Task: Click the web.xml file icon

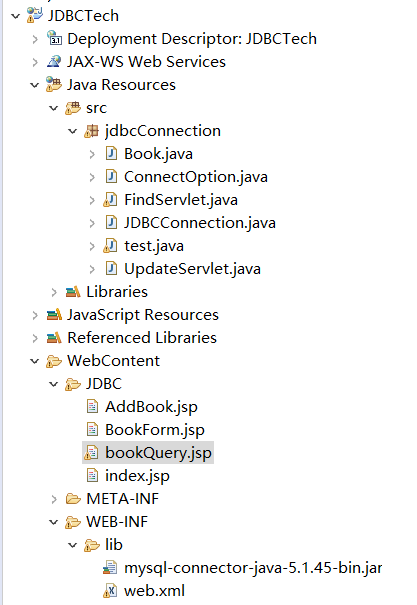Action: tap(110, 591)
